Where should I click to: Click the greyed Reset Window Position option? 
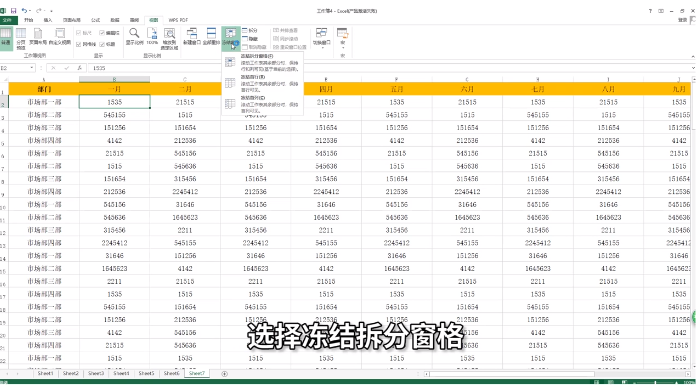click(290, 47)
